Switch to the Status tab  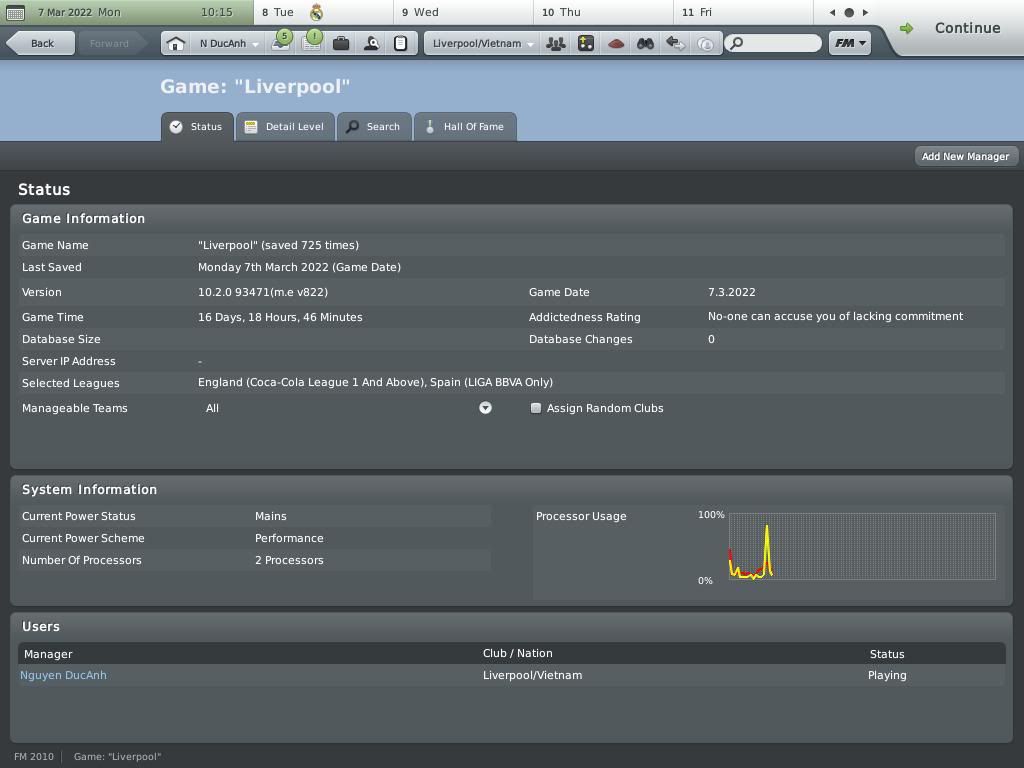(x=197, y=127)
